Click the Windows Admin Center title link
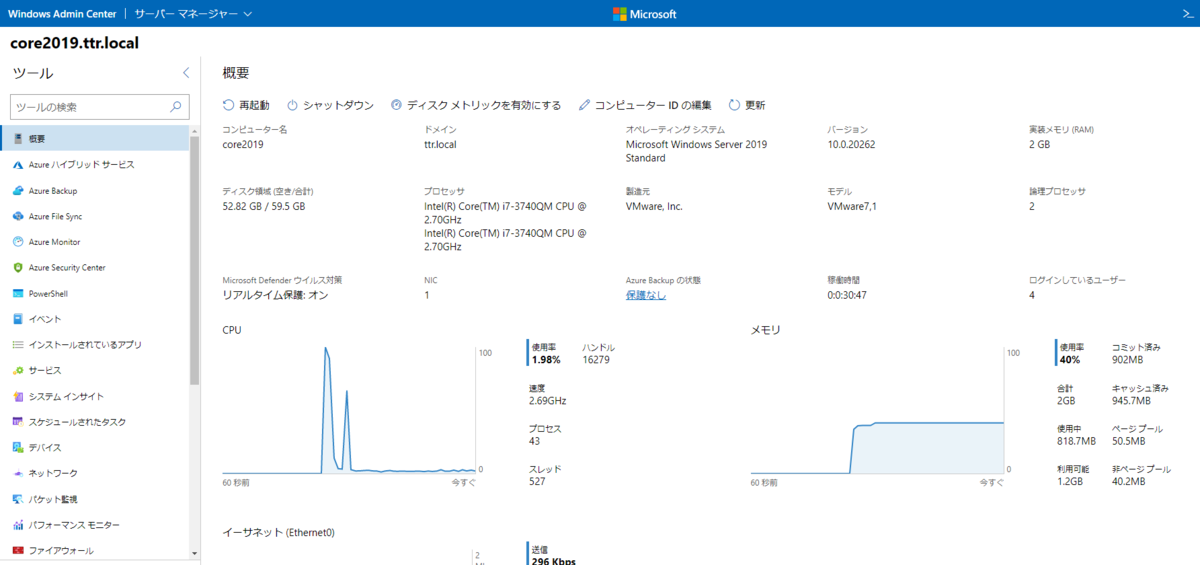Viewport: 1200px width, 565px height. (x=62, y=14)
